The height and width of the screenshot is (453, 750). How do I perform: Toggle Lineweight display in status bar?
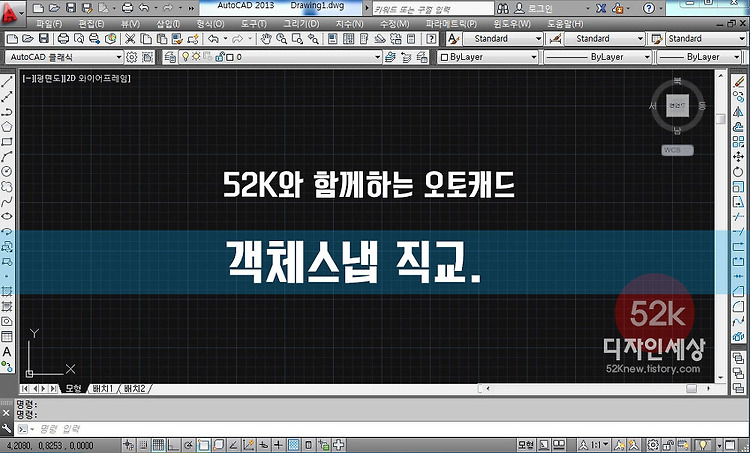pos(278,445)
